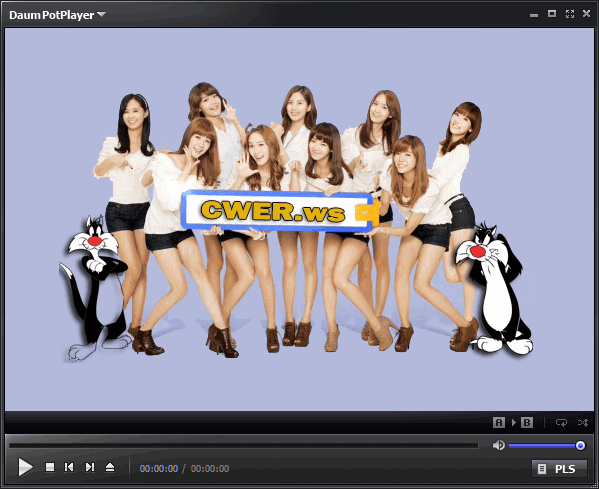Mute audio with the speaker icon
Image resolution: width=599 pixels, height=489 pixels.
(499, 445)
